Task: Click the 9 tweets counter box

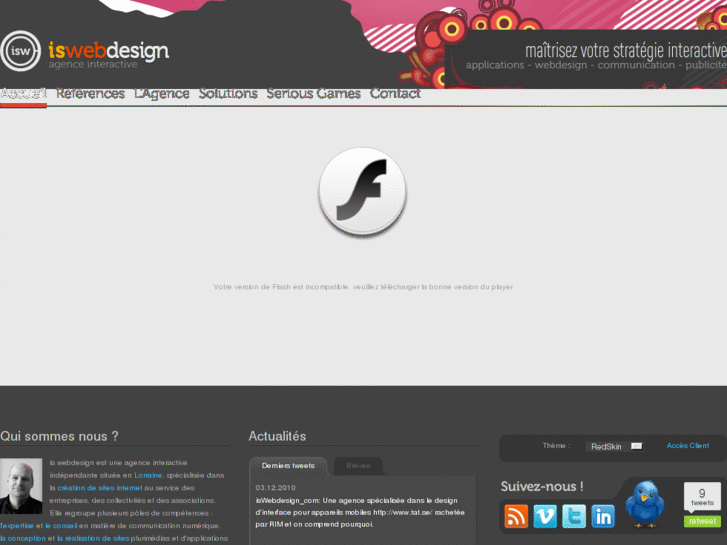Action: pyautogui.click(x=702, y=497)
